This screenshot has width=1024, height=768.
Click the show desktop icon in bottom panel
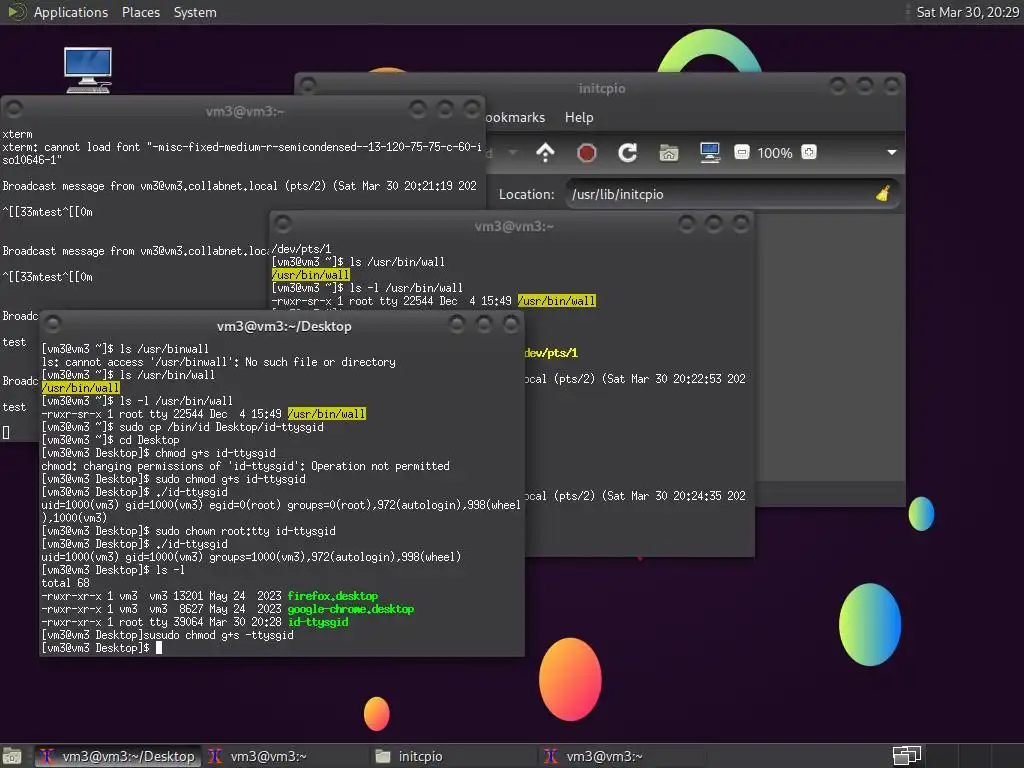tap(12, 756)
